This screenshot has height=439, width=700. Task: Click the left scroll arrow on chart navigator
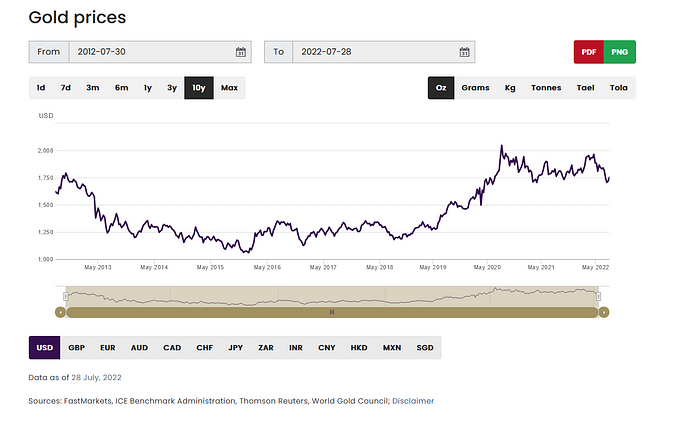point(60,312)
